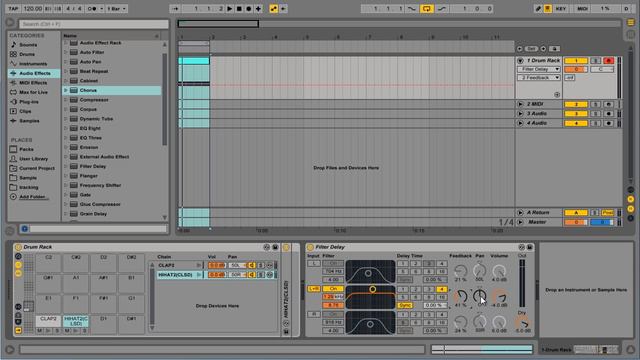Viewport: 640px width, 360px height.
Task: Toggle the Computer MIDI Keyboard icon
Action: (547, 9)
